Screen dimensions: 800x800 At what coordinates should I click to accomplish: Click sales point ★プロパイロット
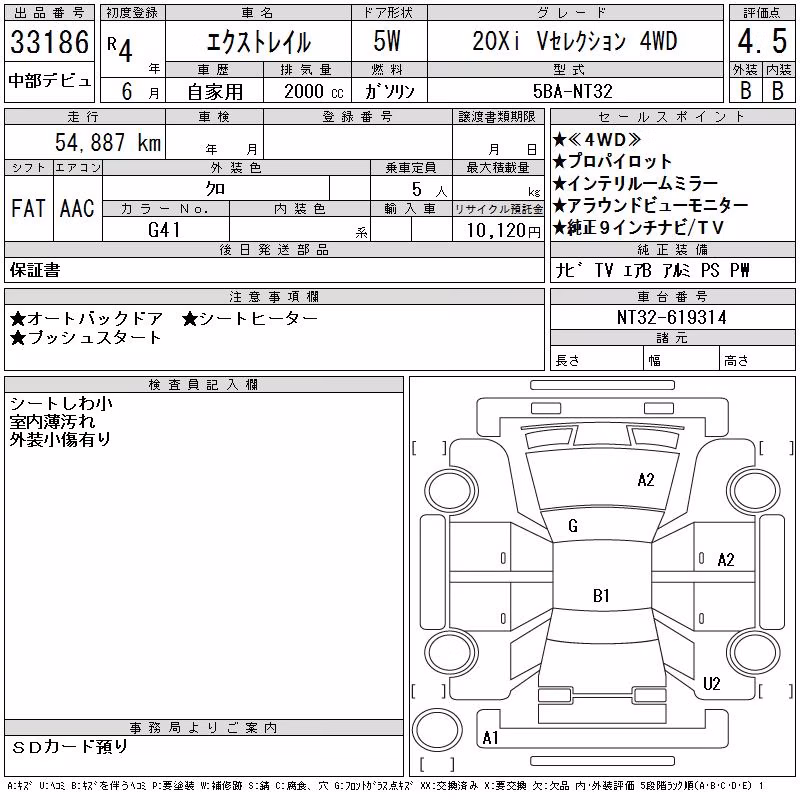tap(612, 161)
